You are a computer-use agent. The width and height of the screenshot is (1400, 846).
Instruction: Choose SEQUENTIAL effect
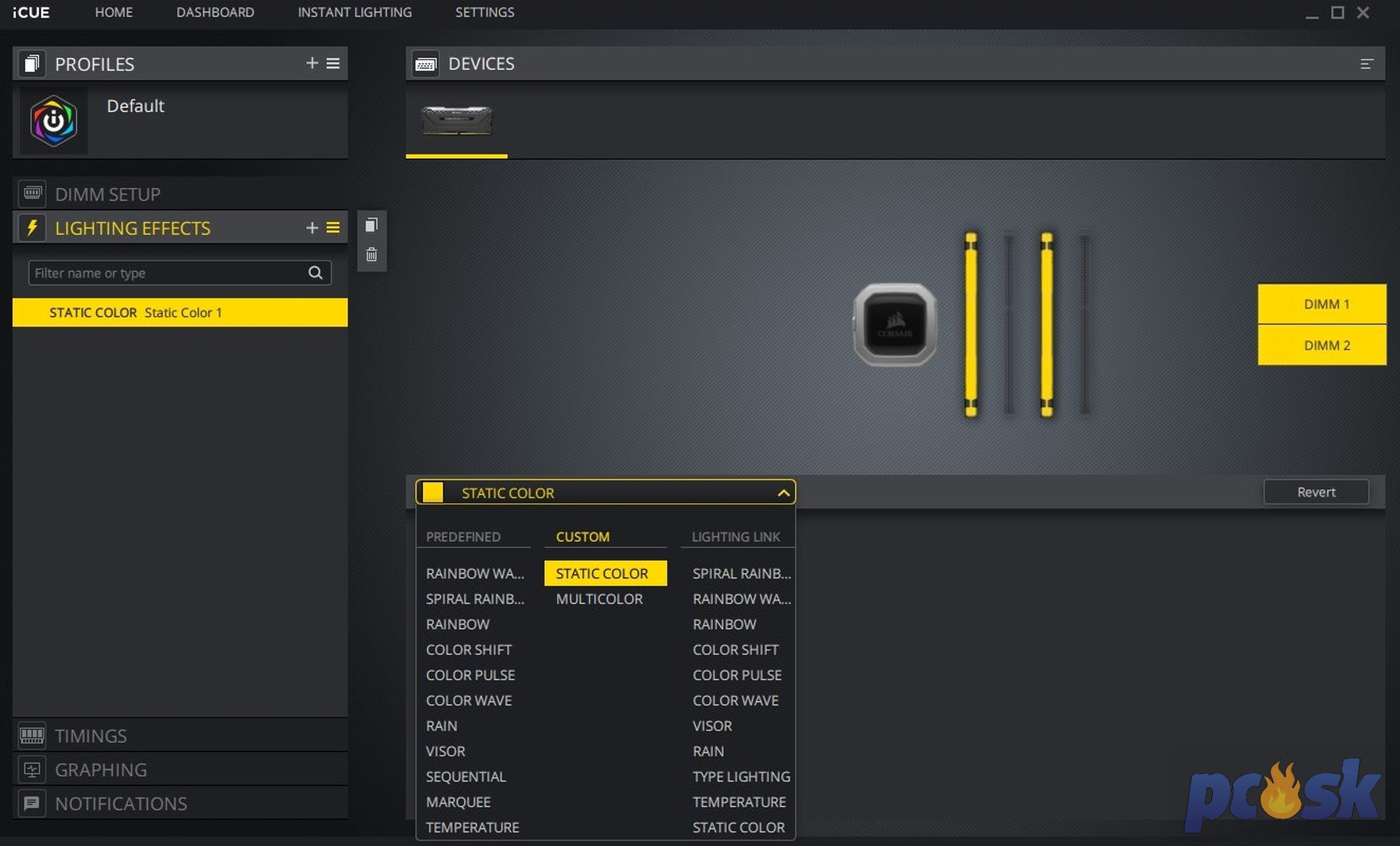coord(465,776)
